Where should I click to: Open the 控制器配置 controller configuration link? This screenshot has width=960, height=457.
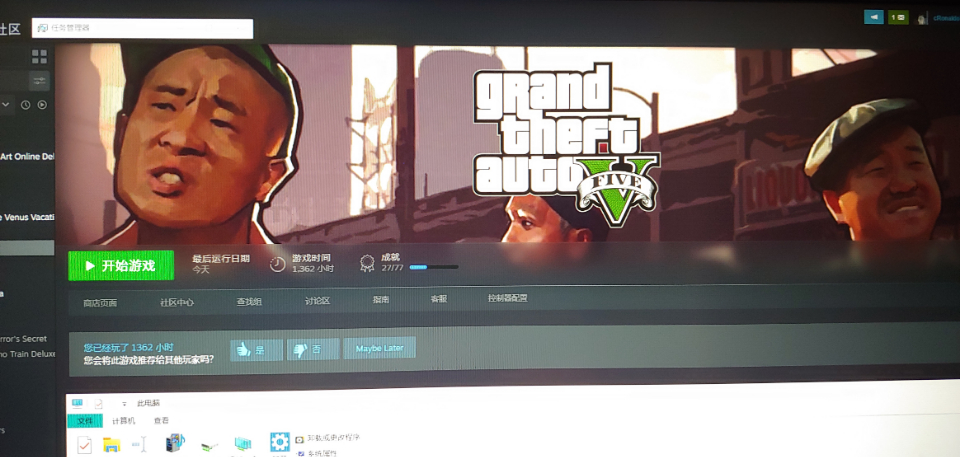tap(507, 298)
